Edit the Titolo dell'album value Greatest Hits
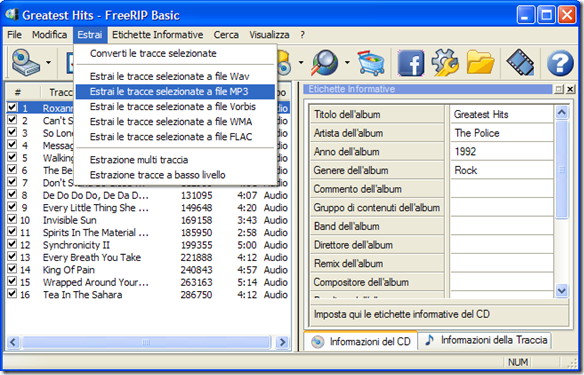The image size is (584, 375). 501,114
